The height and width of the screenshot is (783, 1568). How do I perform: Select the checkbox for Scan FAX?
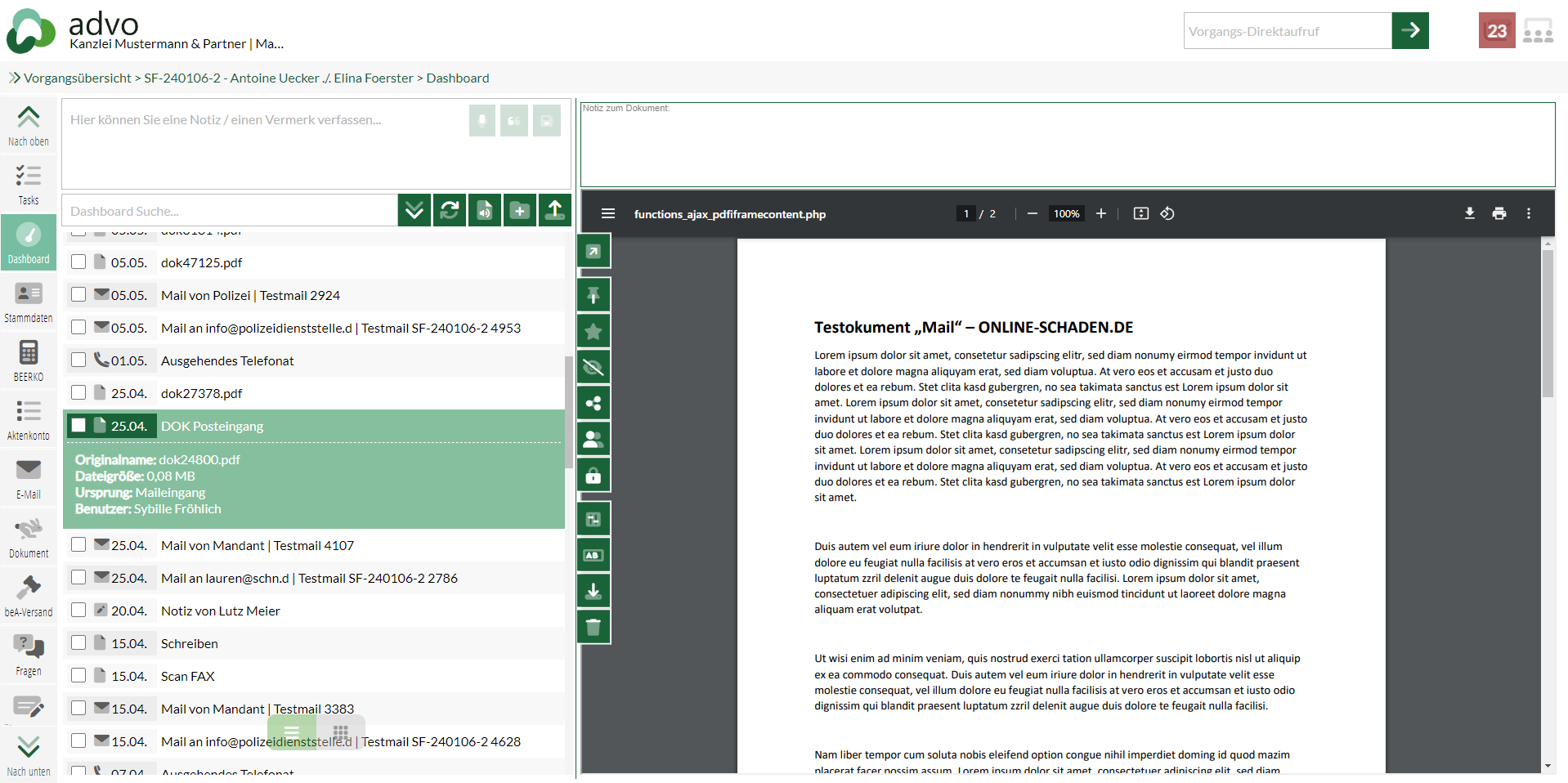78,676
